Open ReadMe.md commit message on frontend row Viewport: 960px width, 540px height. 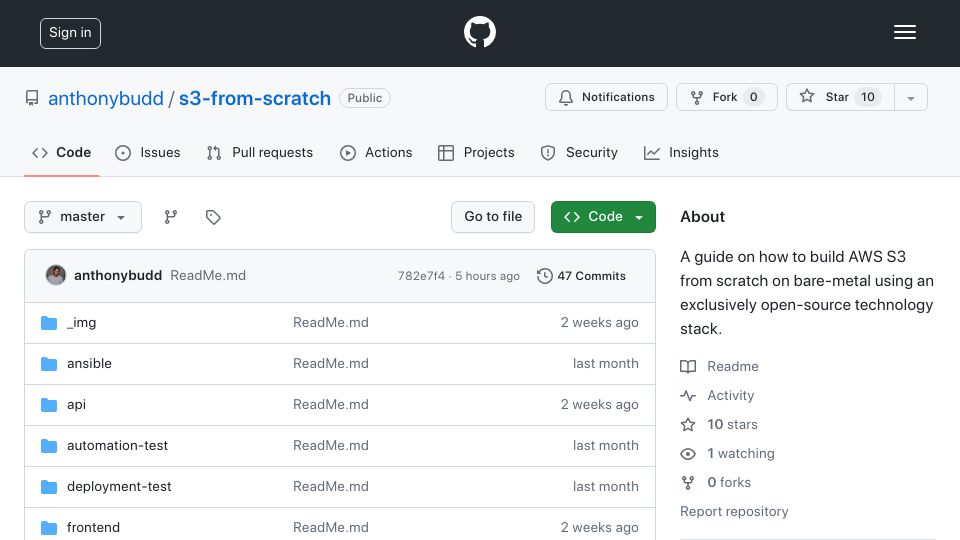coord(331,528)
